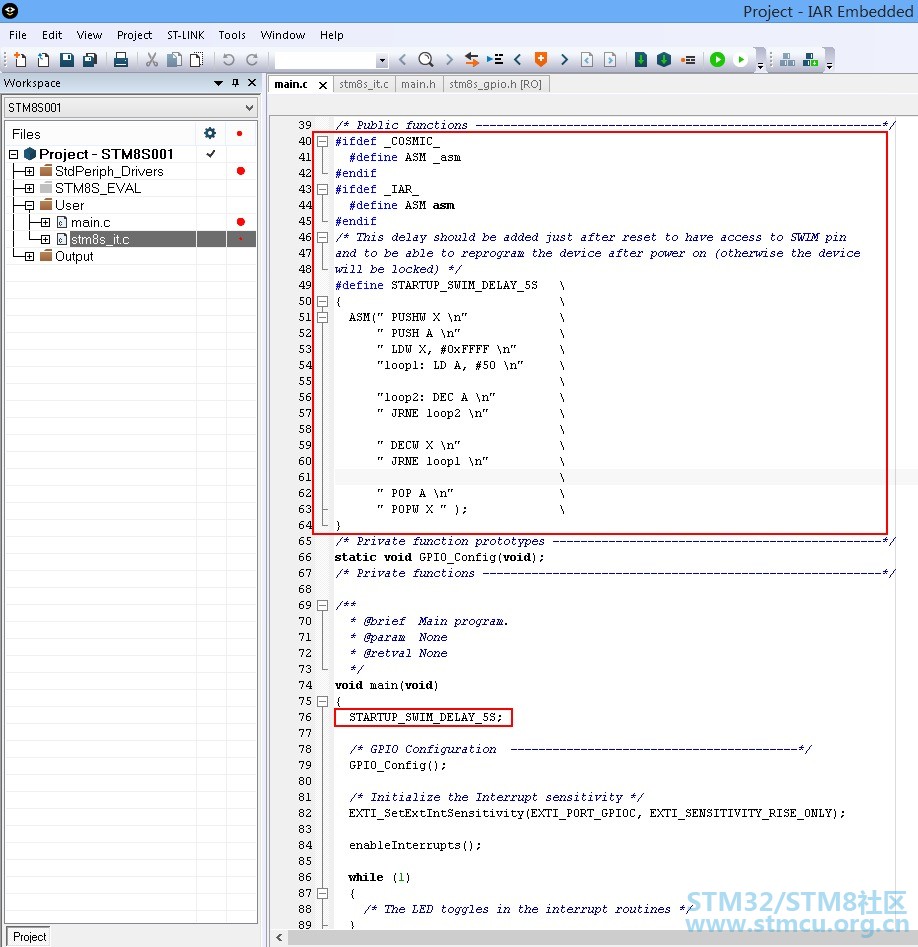Collapse code fold at line 75 main body

point(323,701)
